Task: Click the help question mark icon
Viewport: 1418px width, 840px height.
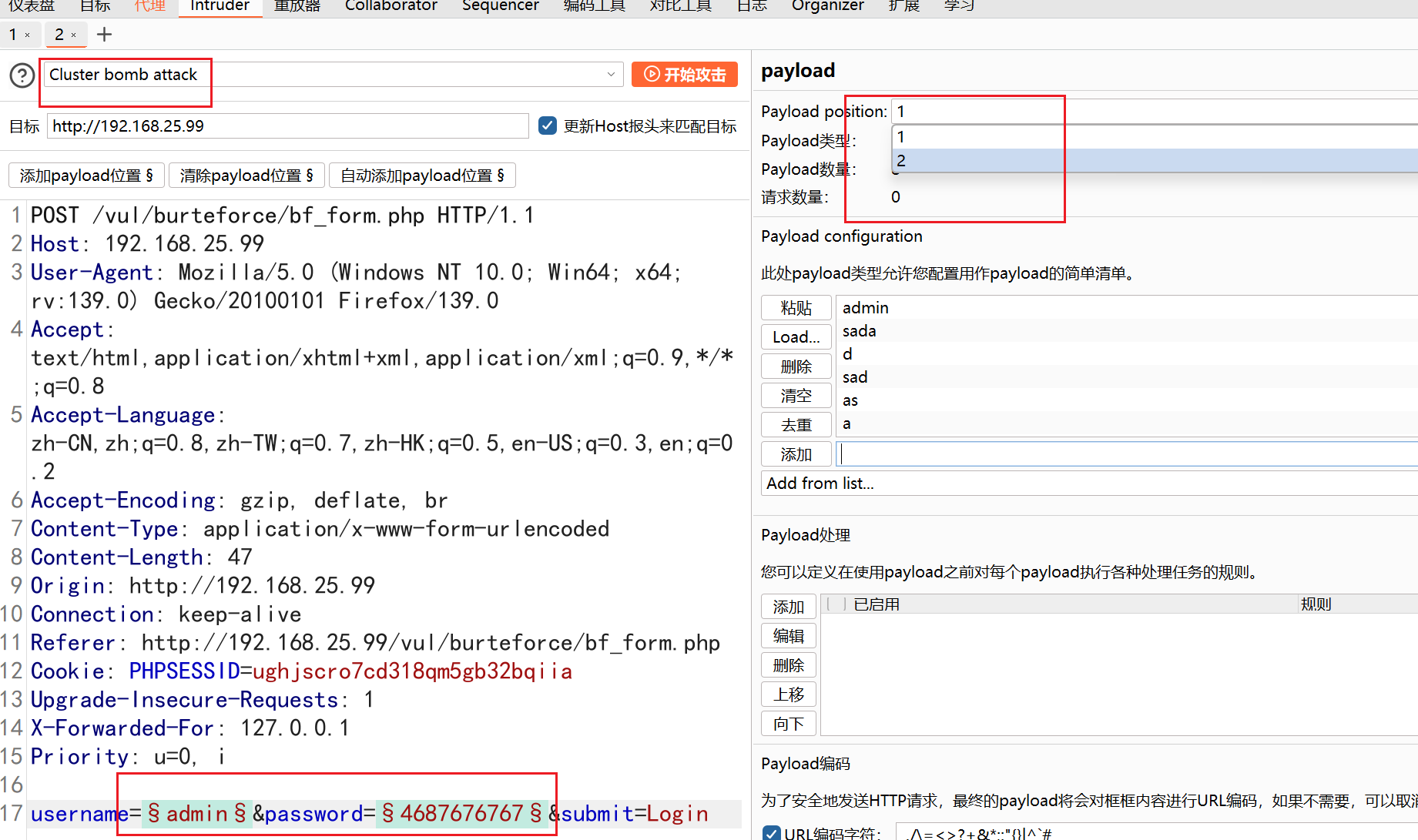Action: click(x=22, y=75)
